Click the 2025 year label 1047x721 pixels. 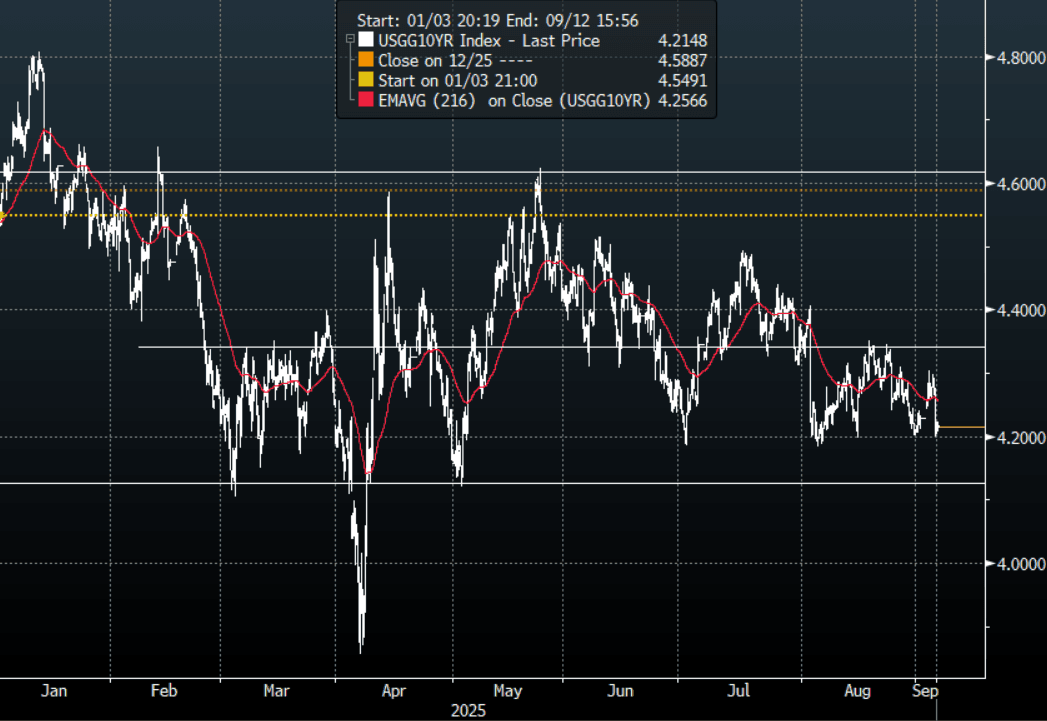point(468,710)
